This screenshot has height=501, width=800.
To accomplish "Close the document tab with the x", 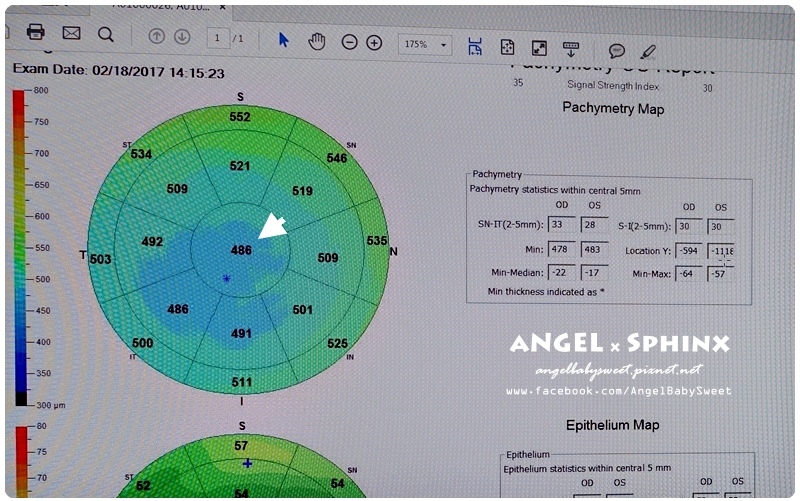I will point(222,7).
